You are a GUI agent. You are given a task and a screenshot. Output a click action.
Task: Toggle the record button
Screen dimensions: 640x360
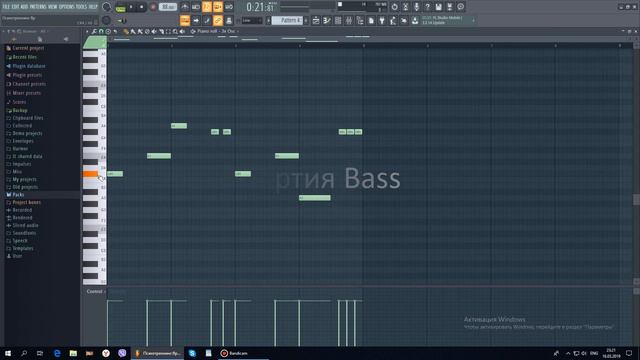pyautogui.click(x=153, y=7)
